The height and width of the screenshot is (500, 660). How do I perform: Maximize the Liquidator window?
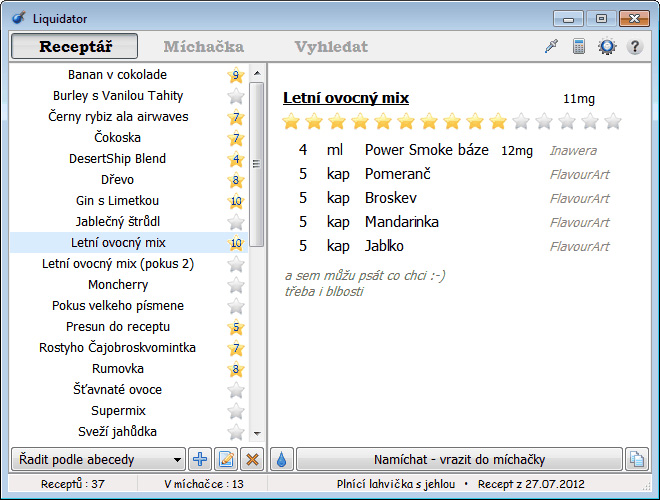pos(601,19)
